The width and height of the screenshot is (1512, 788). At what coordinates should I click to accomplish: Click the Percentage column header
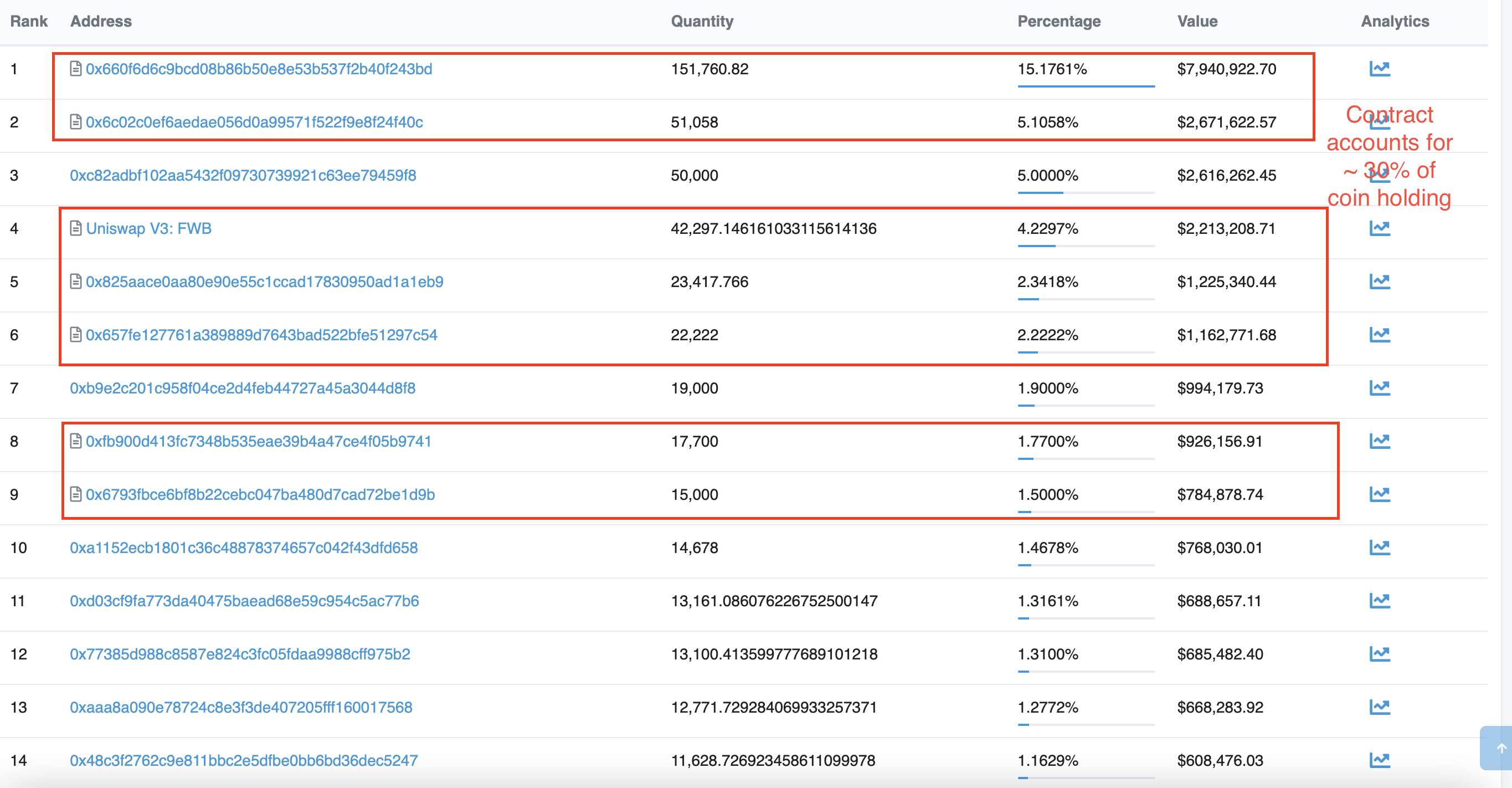coord(1058,21)
